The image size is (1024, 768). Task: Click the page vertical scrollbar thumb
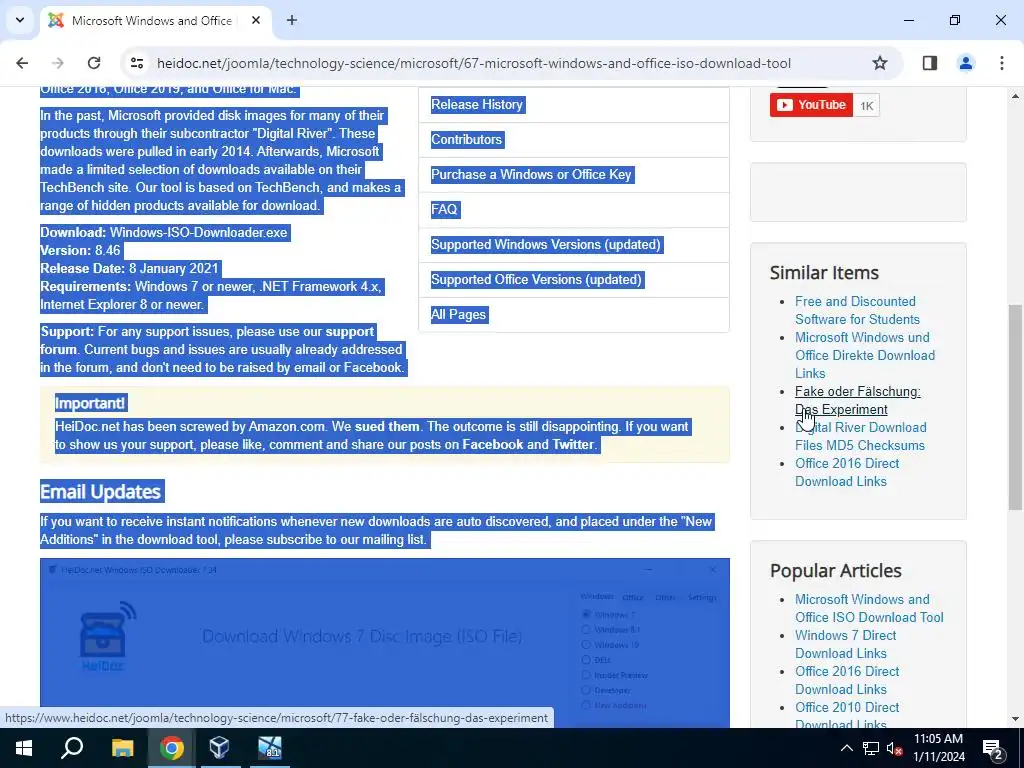pyautogui.click(x=1015, y=407)
